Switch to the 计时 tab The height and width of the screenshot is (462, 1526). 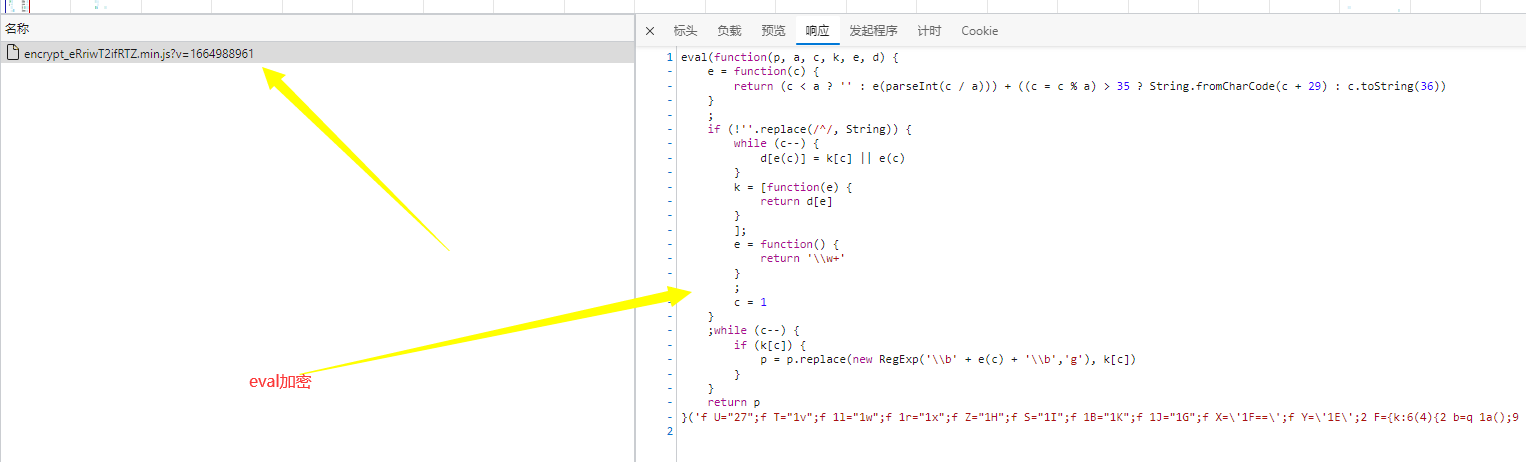pyautogui.click(x=929, y=31)
